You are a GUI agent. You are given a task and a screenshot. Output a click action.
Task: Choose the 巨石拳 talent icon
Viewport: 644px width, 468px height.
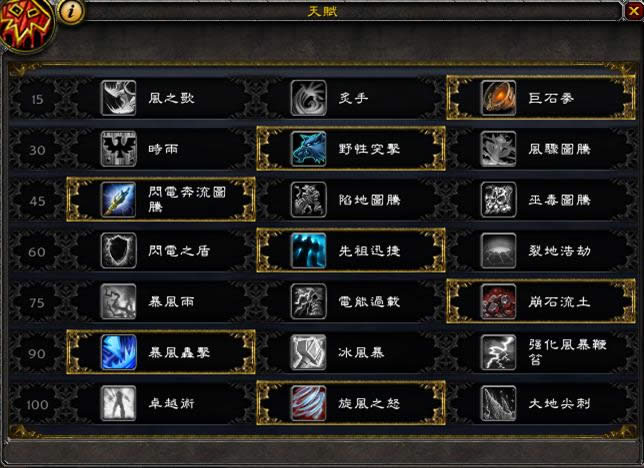pyautogui.click(x=498, y=98)
